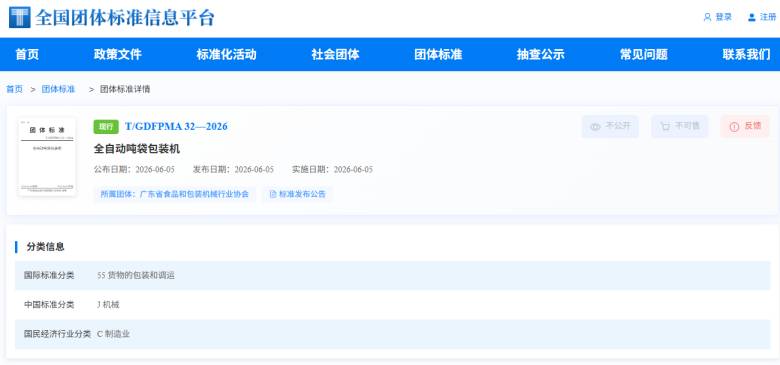Click the register person icon

[x=752, y=17]
